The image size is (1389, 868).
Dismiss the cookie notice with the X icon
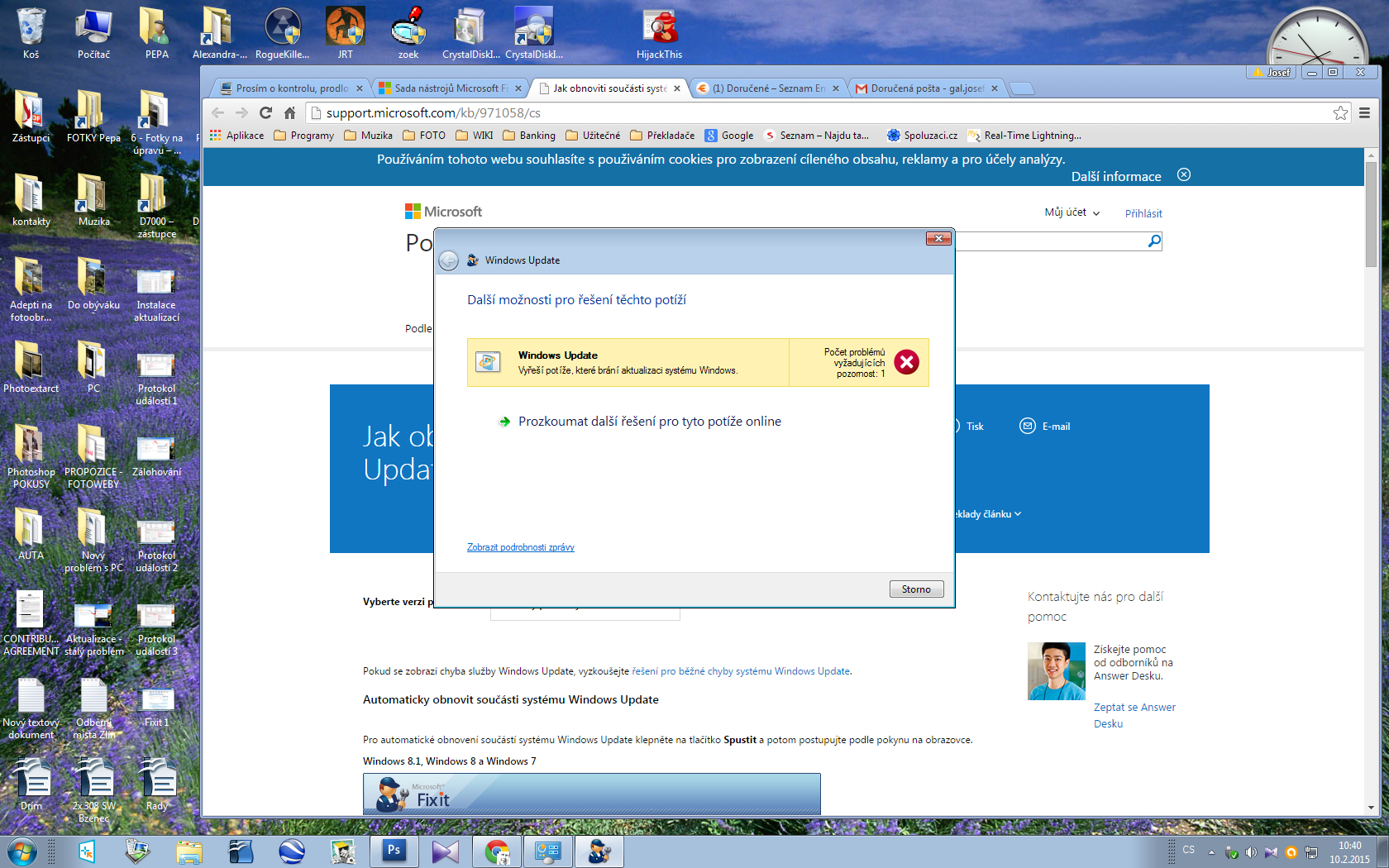pos(1184,175)
